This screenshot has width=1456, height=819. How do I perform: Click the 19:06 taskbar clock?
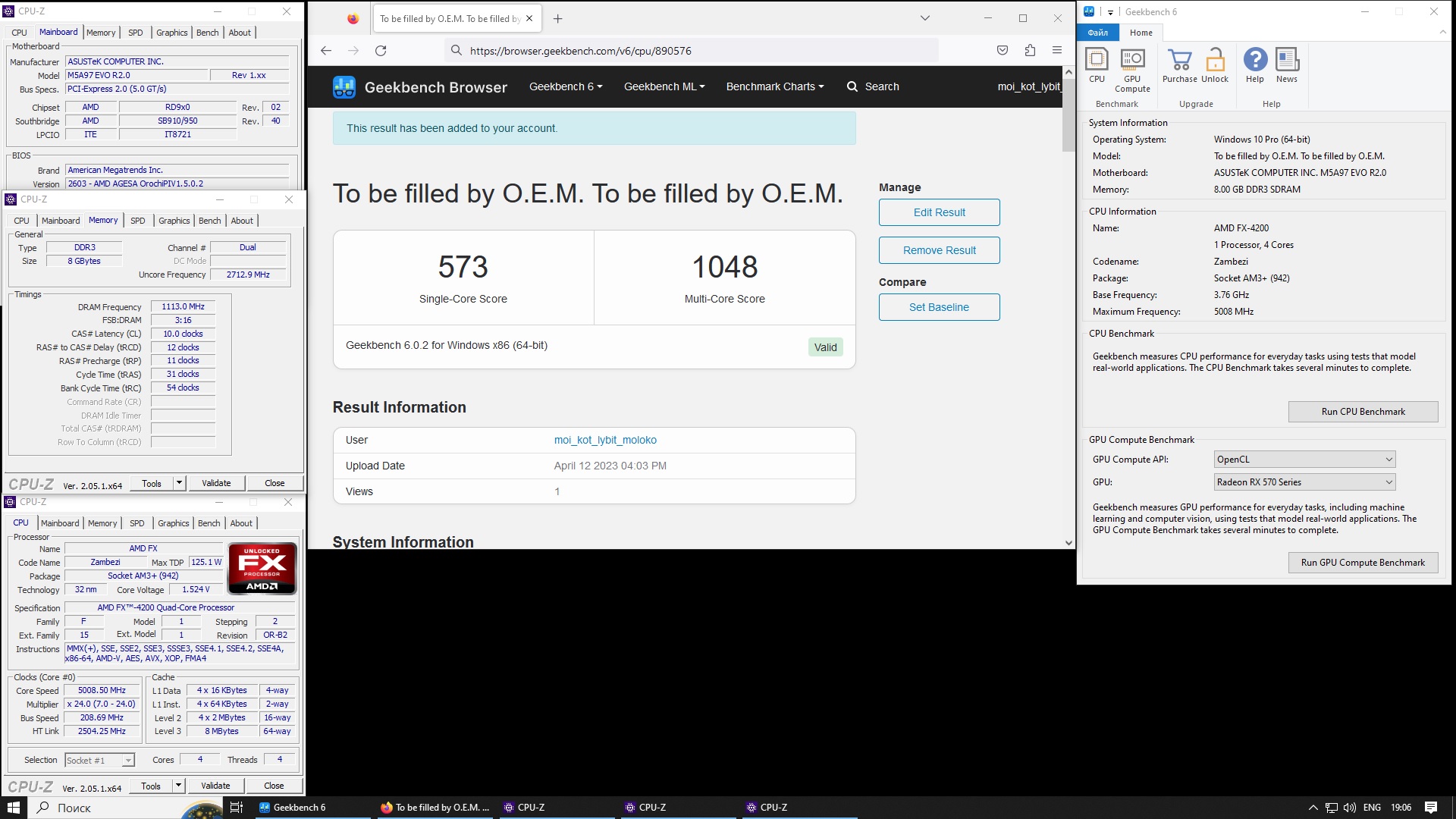click(x=1401, y=808)
